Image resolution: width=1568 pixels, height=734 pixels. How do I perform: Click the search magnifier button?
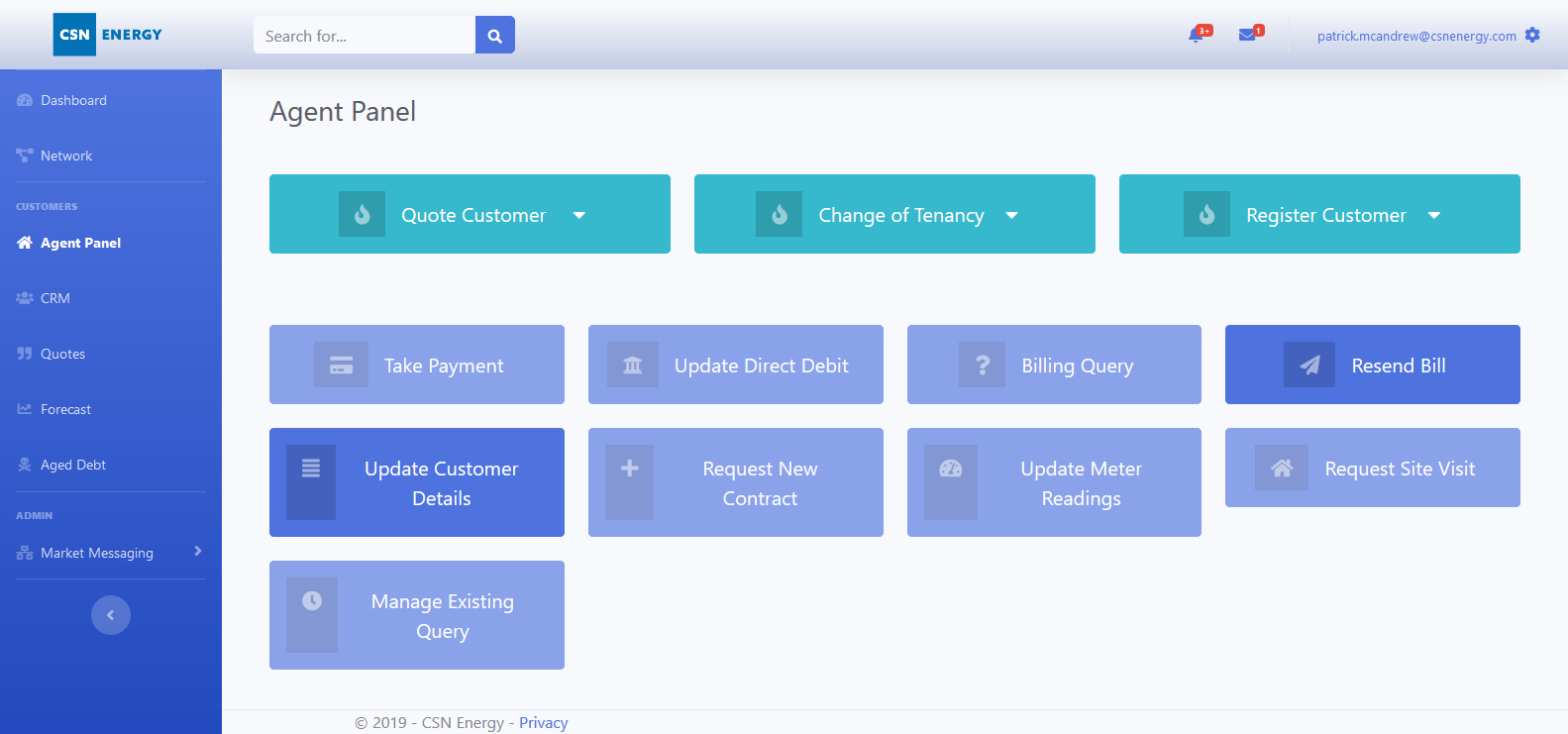(494, 36)
